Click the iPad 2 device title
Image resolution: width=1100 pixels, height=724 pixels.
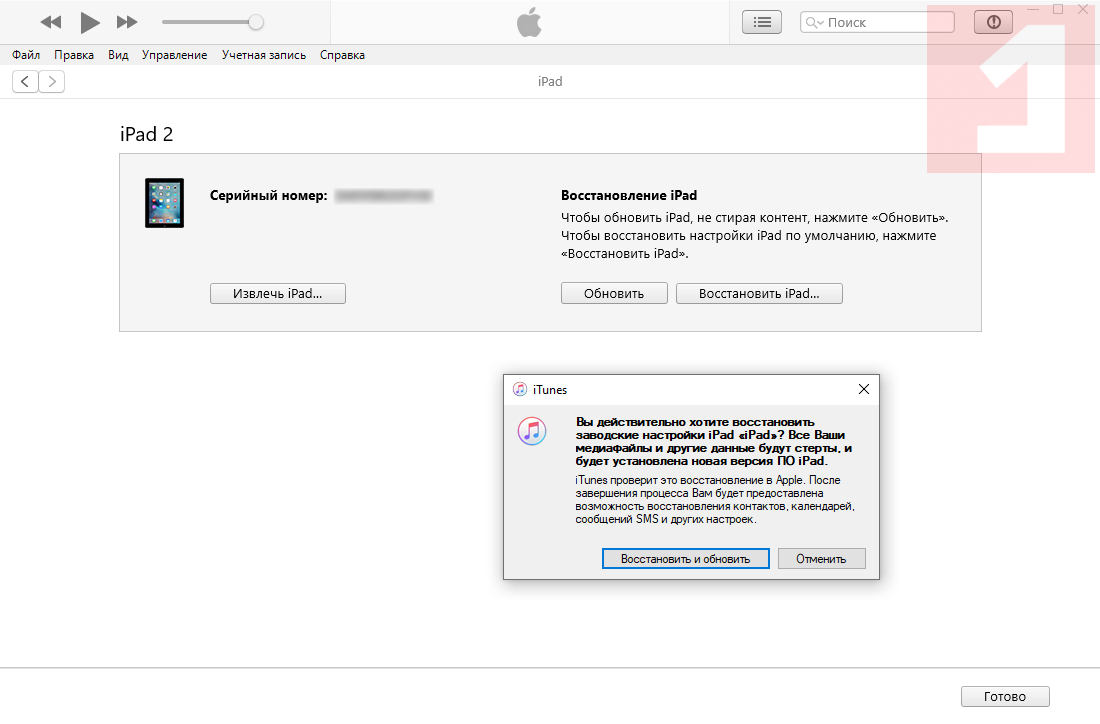pyautogui.click(x=147, y=134)
